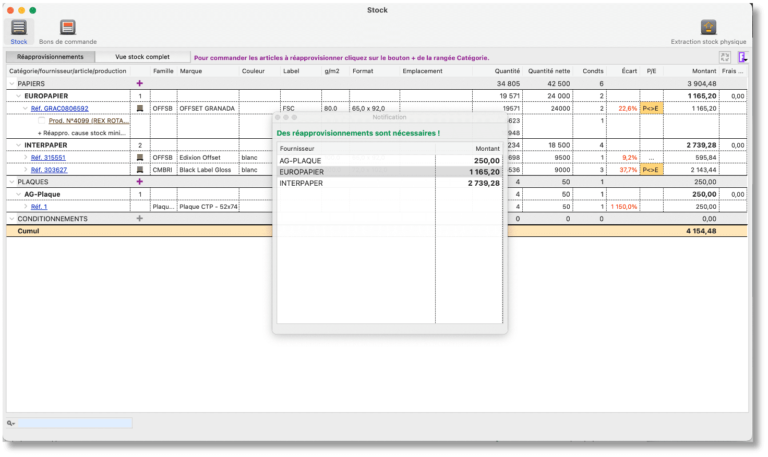Tick the Prod. N°4099 checkbox

coord(42,120)
